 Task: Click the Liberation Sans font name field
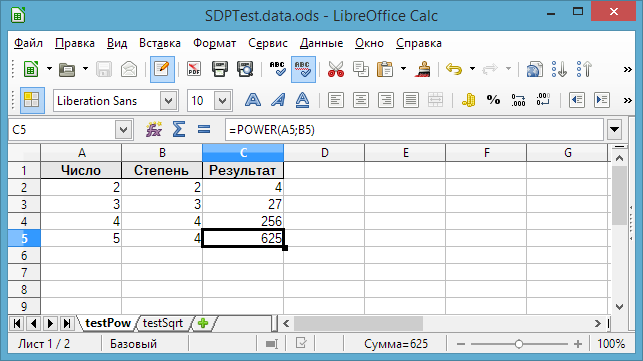107,101
